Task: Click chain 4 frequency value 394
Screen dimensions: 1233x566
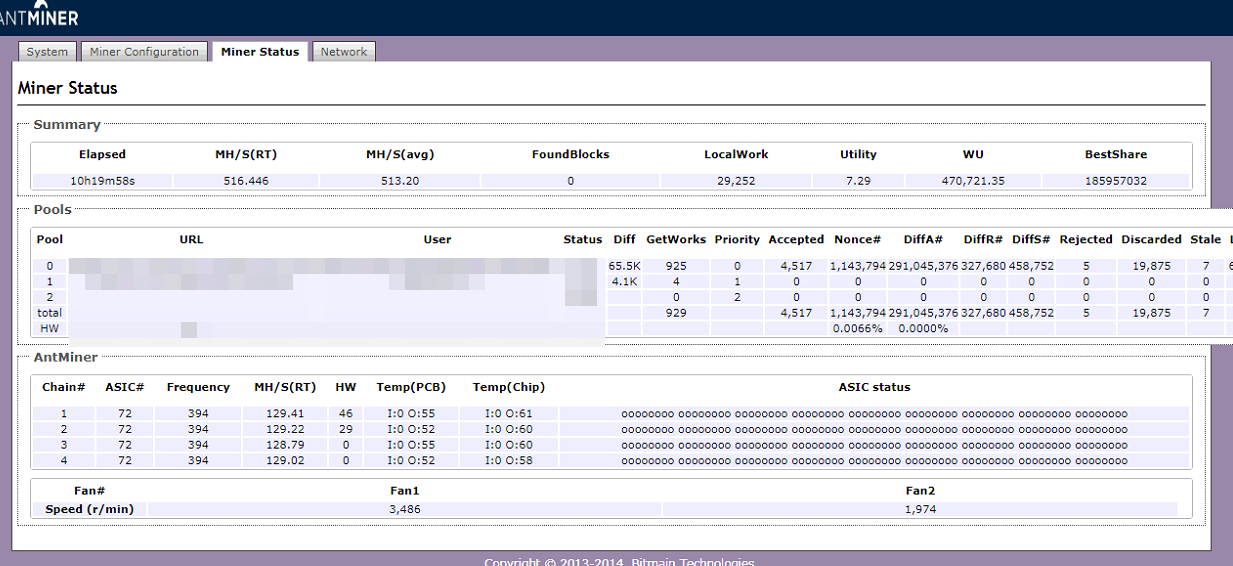Action: [198, 460]
